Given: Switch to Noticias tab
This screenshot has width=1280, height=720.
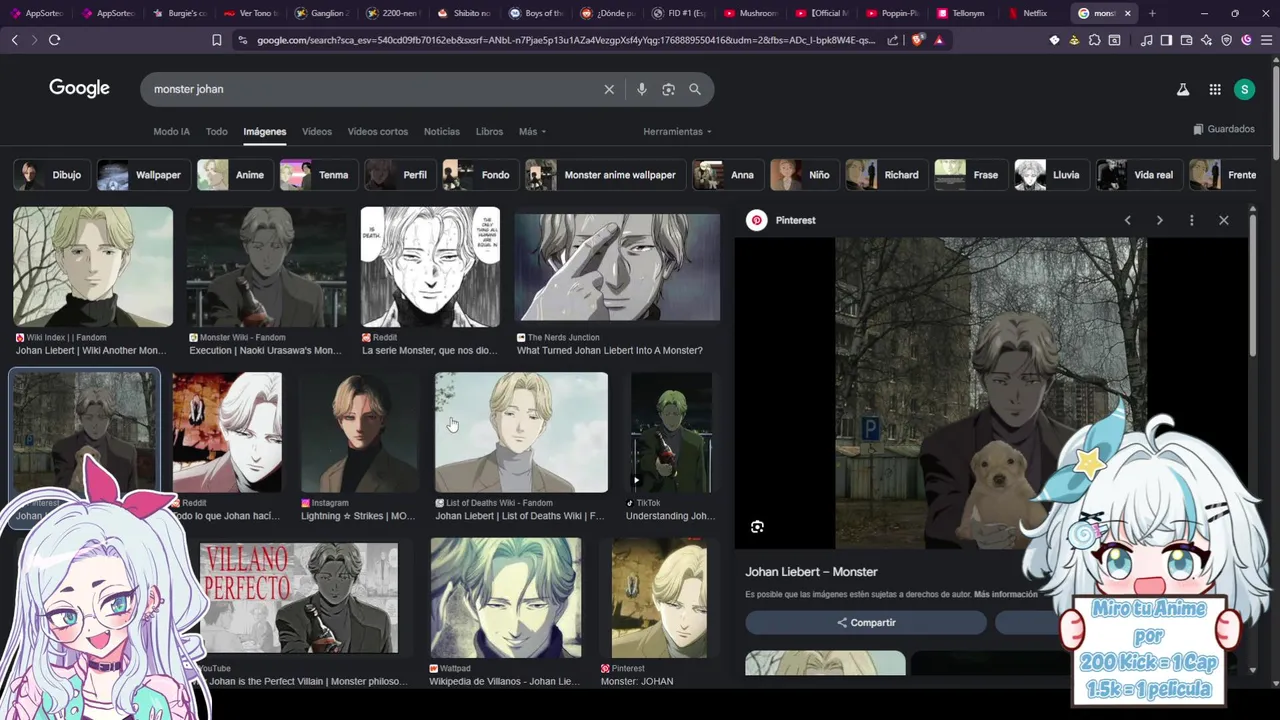Looking at the screenshot, I should click(x=442, y=132).
